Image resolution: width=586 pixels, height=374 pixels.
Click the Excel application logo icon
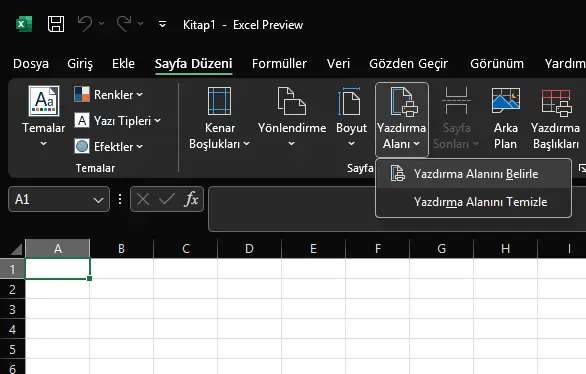point(24,24)
